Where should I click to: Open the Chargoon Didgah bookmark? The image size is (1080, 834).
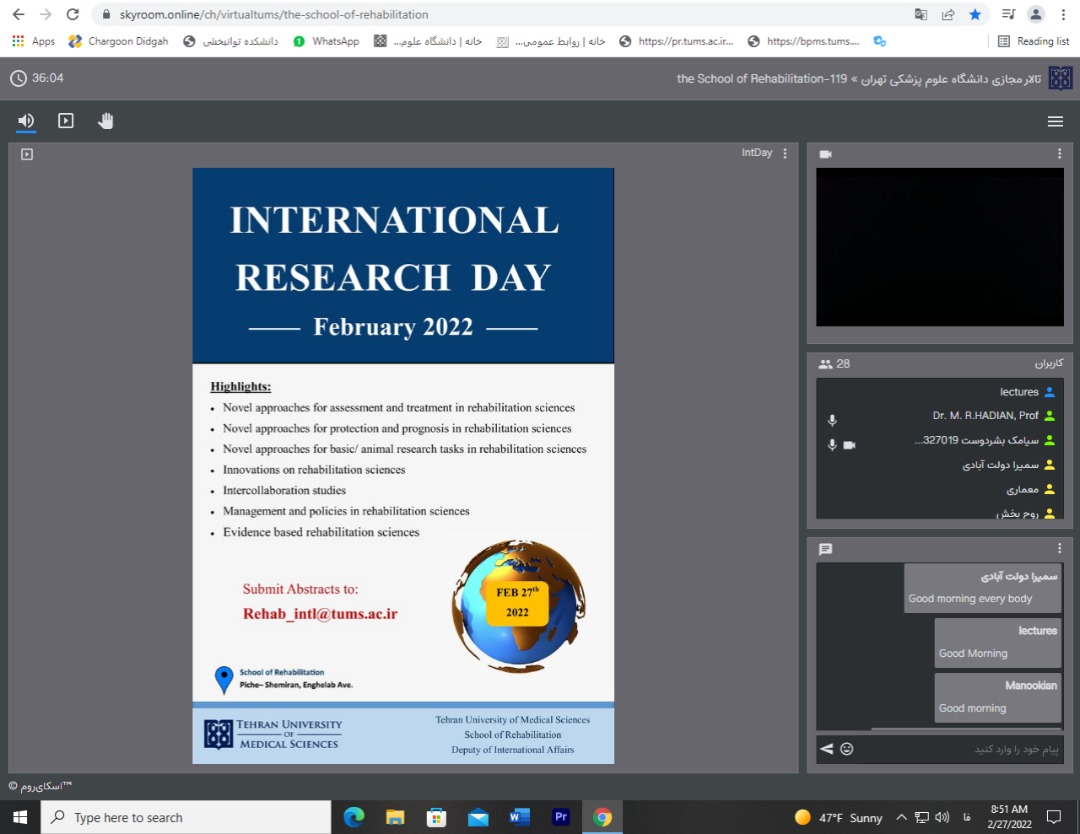click(x=118, y=41)
